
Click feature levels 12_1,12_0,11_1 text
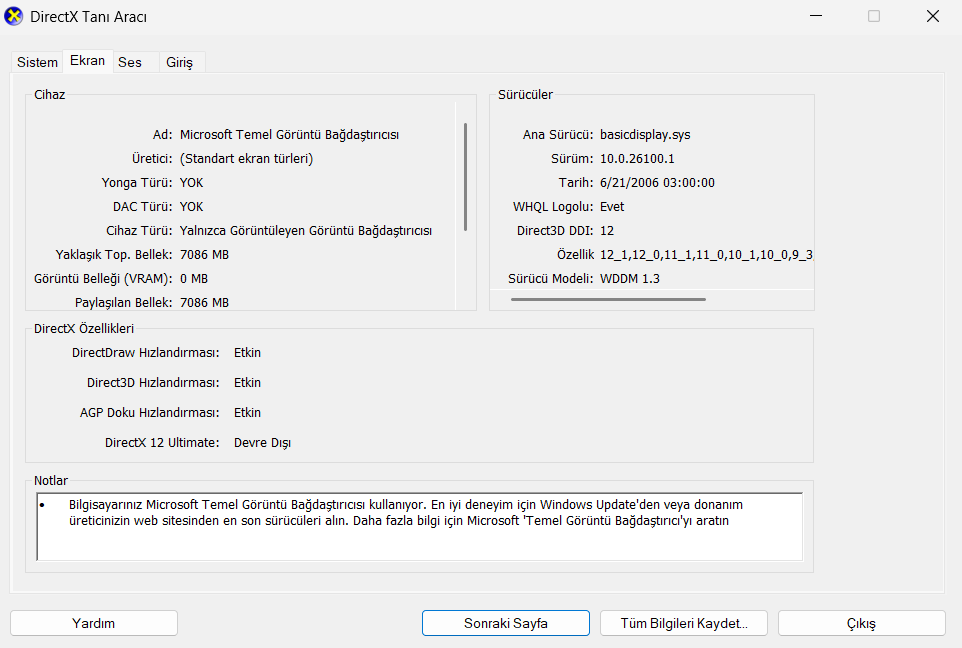(x=706, y=255)
